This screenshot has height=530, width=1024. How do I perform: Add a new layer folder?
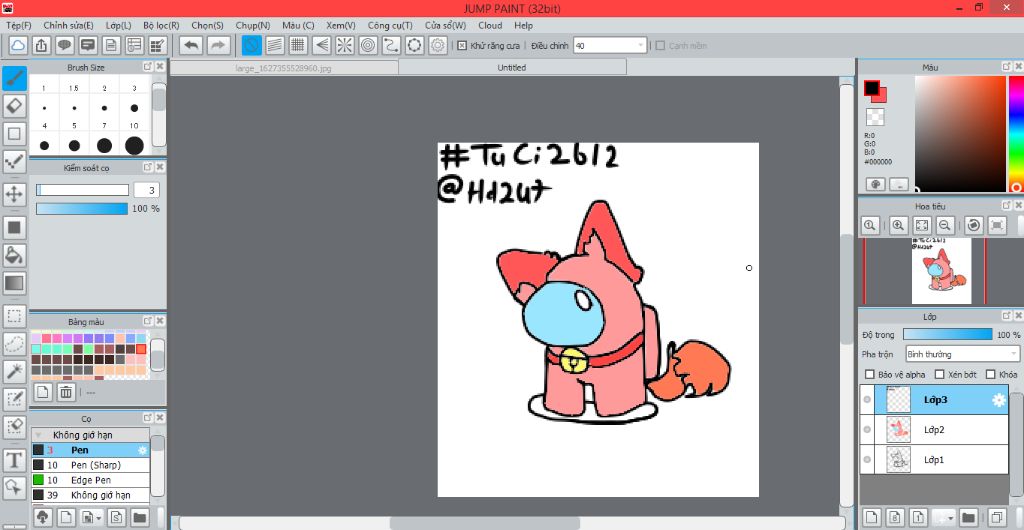click(x=968, y=518)
